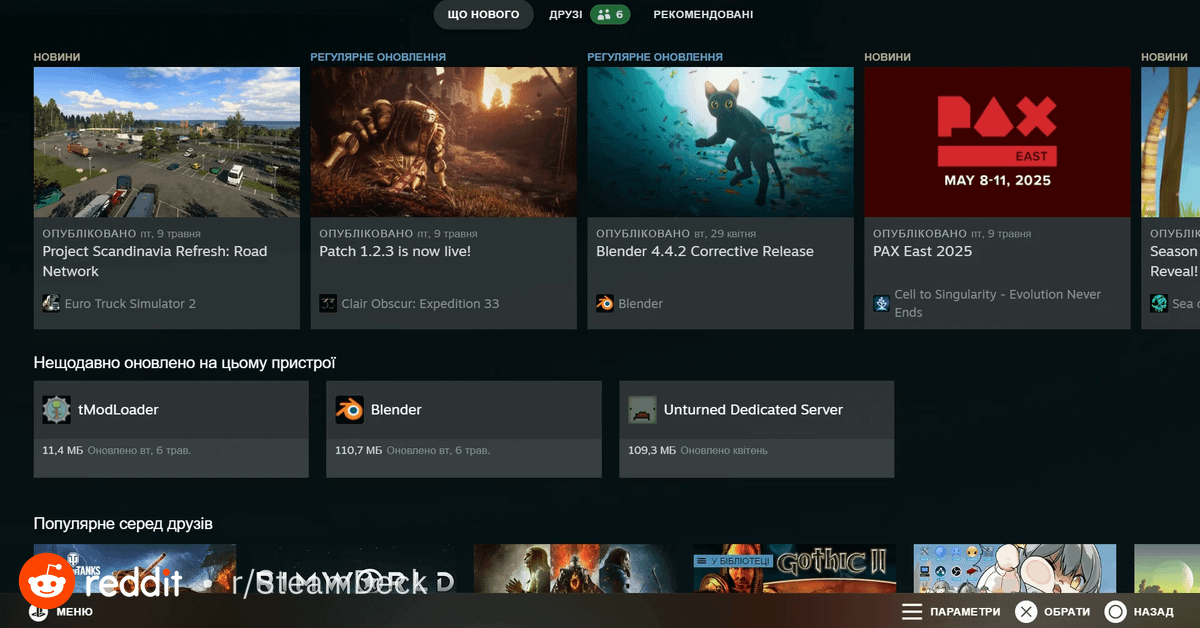Click the НОВИНИ label above Euro Truck card
Viewport: 1200px width, 628px height.
[57, 57]
